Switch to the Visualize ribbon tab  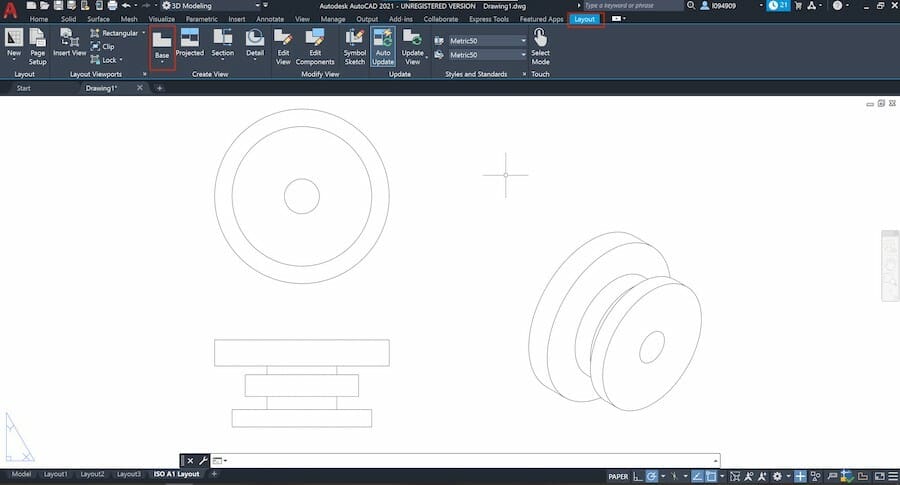pyautogui.click(x=161, y=19)
